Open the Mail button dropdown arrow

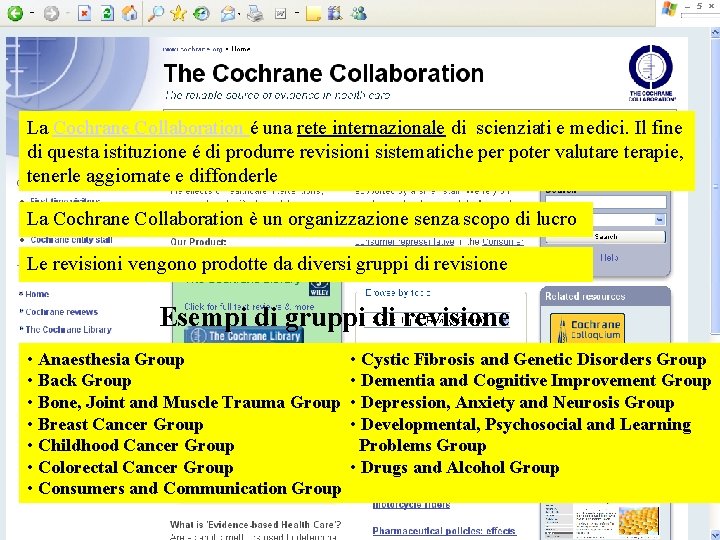tap(241, 13)
